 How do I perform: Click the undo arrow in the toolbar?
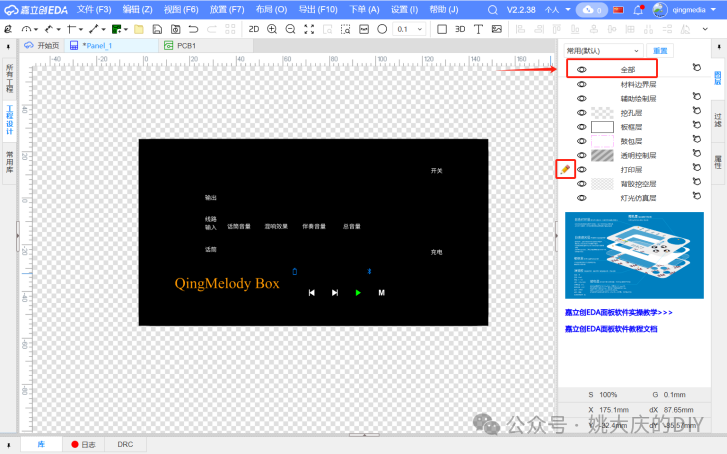[193, 29]
